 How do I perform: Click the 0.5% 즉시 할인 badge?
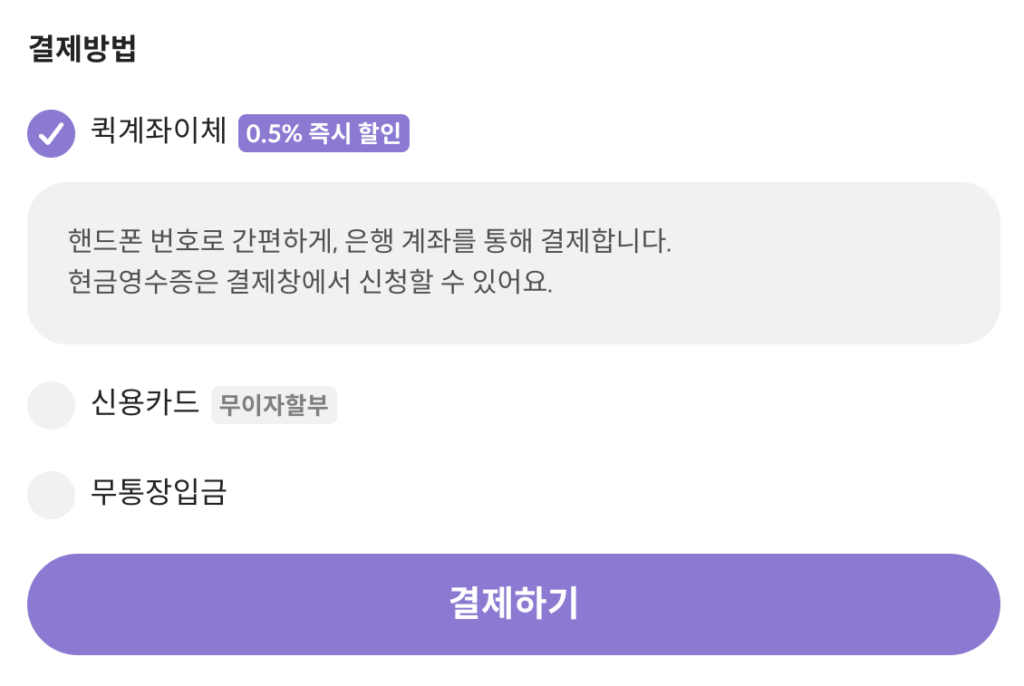coord(323,134)
